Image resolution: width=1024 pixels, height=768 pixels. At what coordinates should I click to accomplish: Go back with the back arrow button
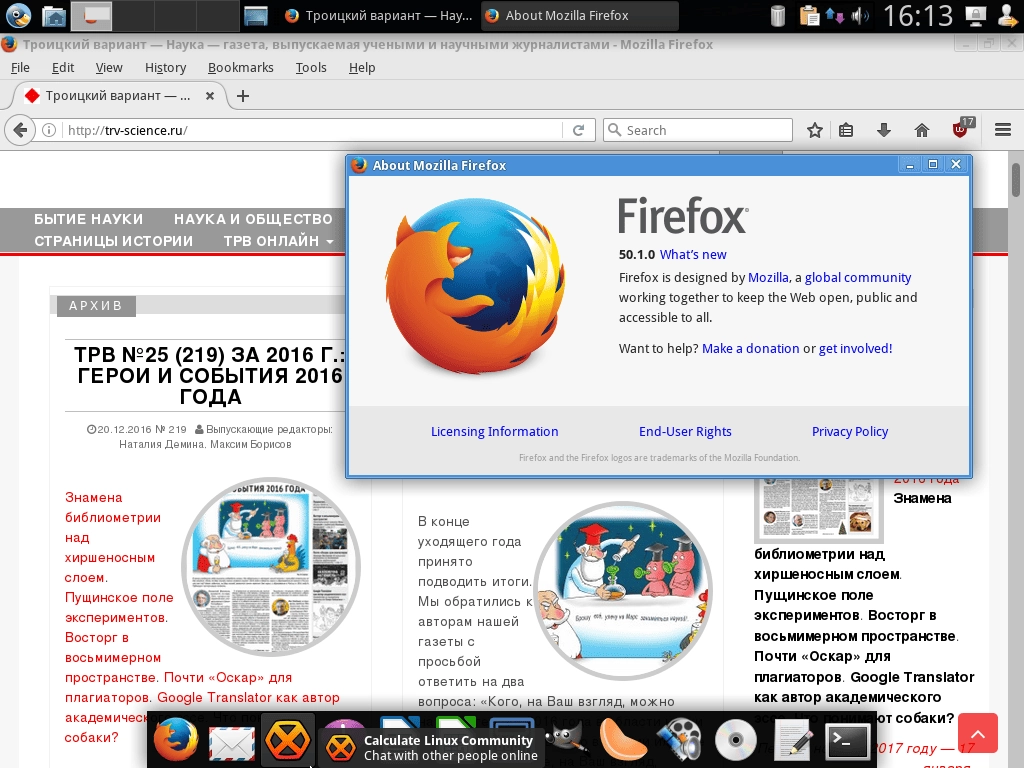20,130
